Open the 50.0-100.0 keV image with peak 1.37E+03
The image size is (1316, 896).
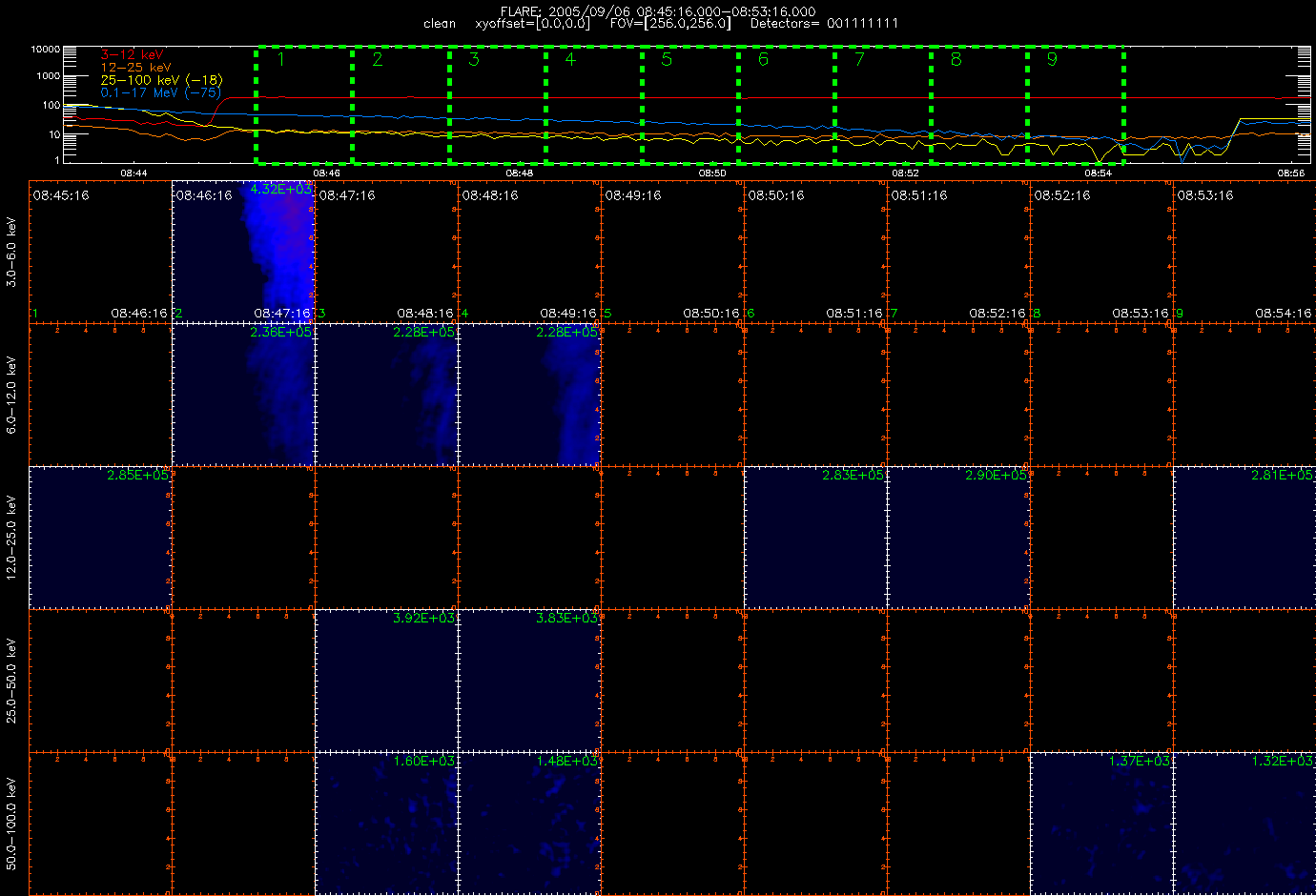1101,824
